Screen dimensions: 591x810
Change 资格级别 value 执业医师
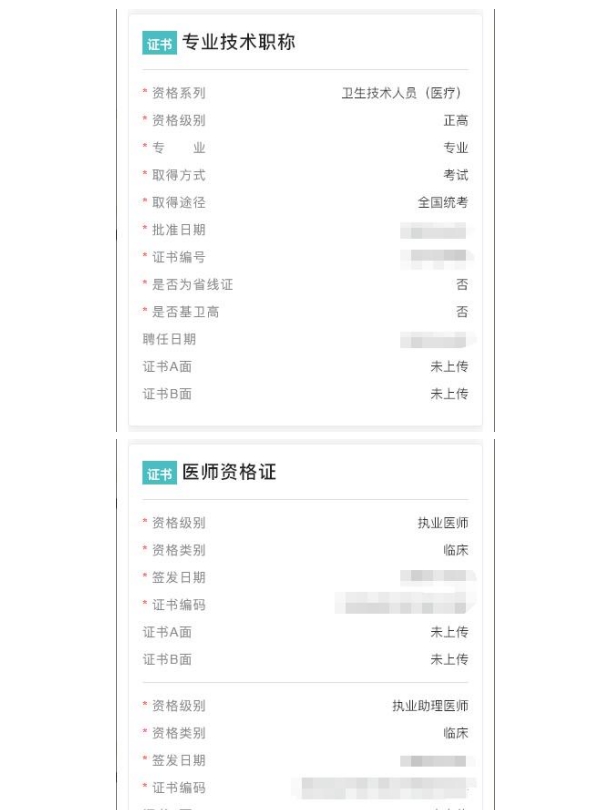(443, 523)
